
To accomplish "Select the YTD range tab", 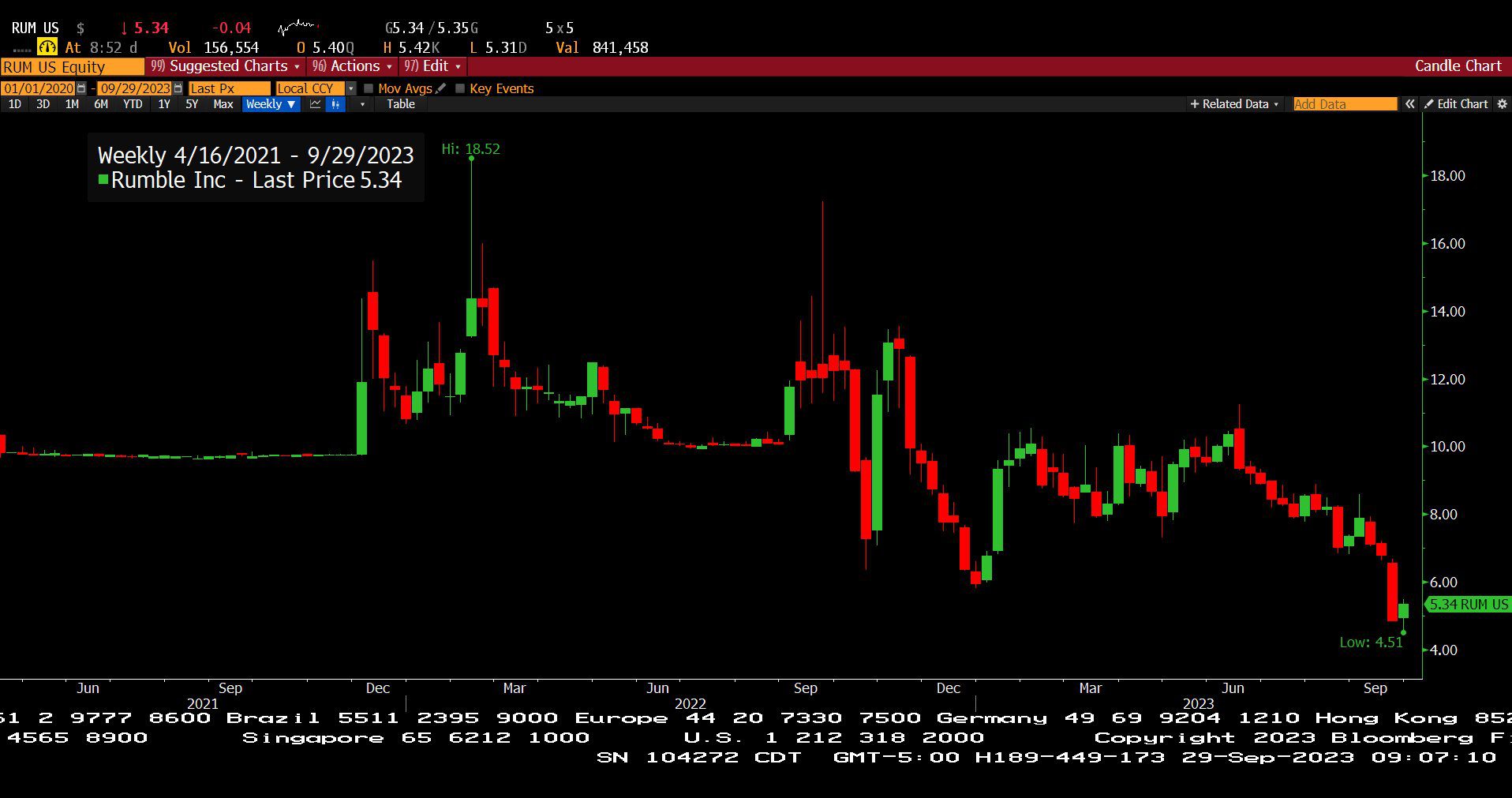I will point(133,104).
